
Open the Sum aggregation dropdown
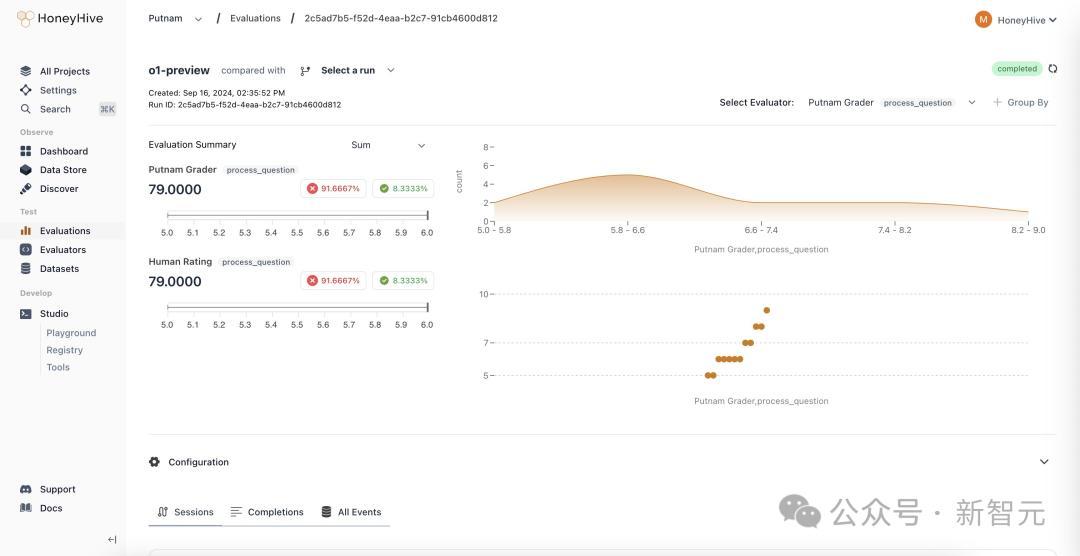tap(389, 145)
